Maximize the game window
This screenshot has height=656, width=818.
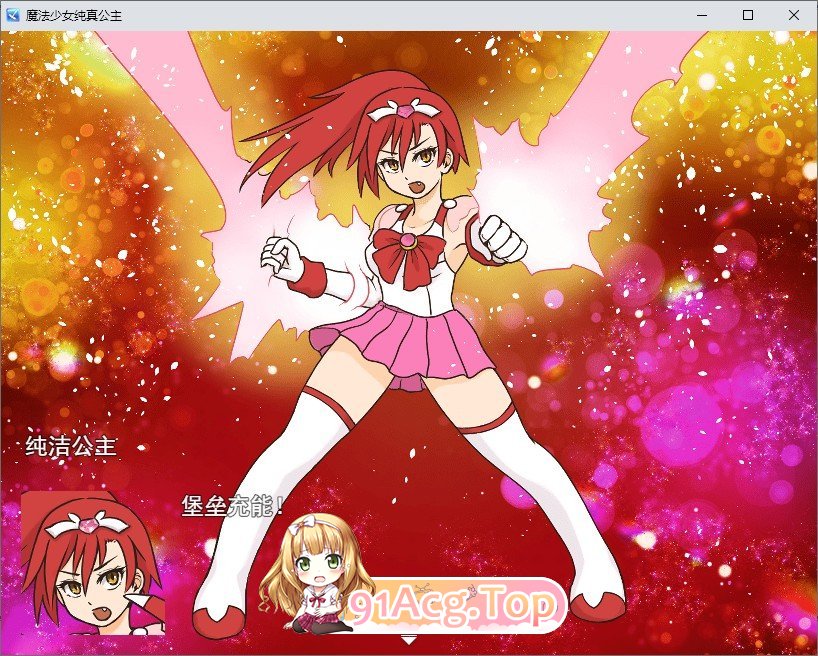pyautogui.click(x=748, y=15)
